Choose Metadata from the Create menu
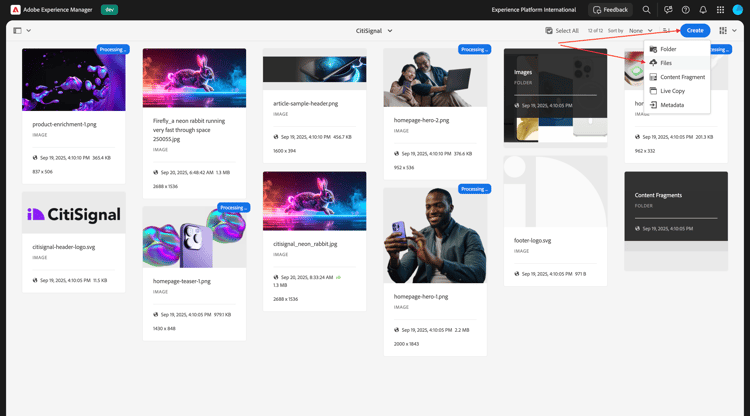The width and height of the screenshot is (750, 416). 677,105
